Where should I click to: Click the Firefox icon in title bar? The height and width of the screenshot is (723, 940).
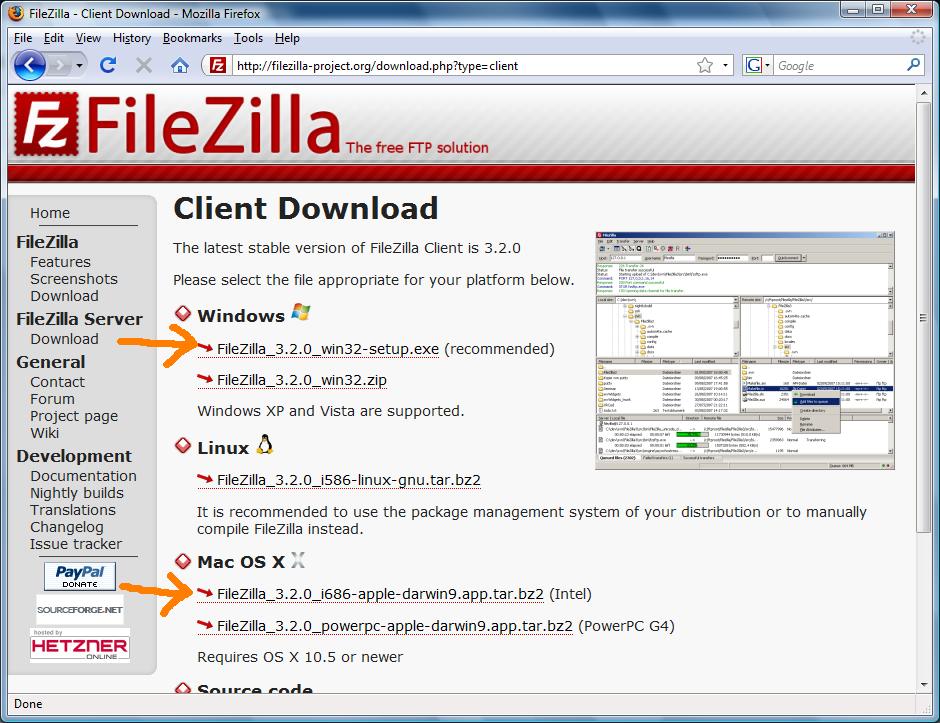[16, 13]
